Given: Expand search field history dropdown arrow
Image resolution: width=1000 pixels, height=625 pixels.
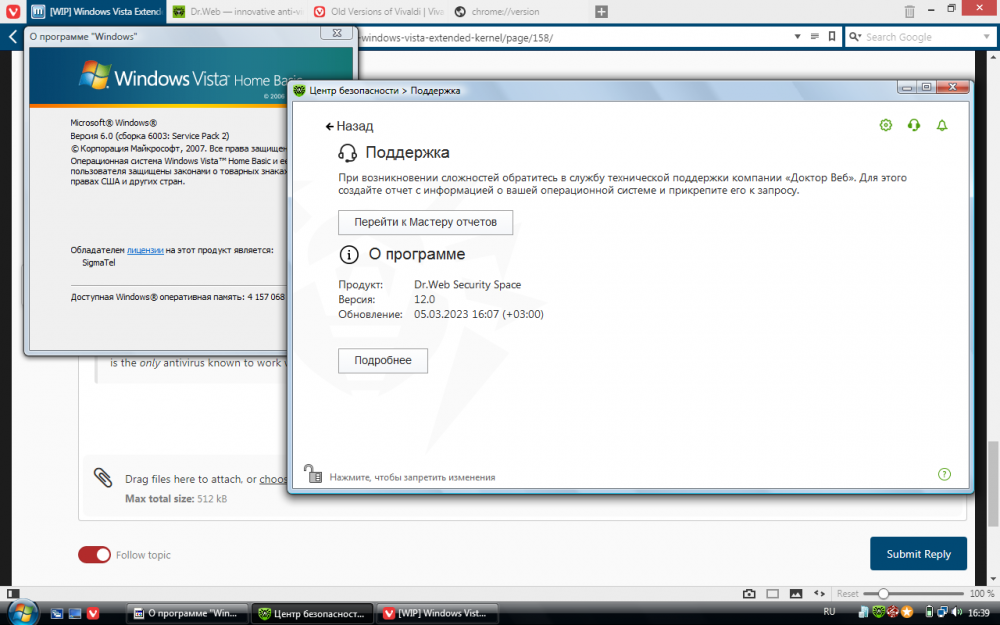Looking at the screenshot, I should [987, 37].
